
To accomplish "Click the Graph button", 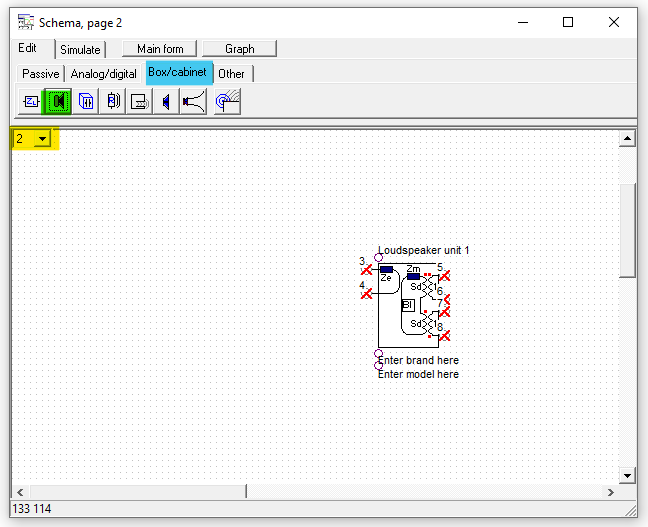I will coord(239,48).
